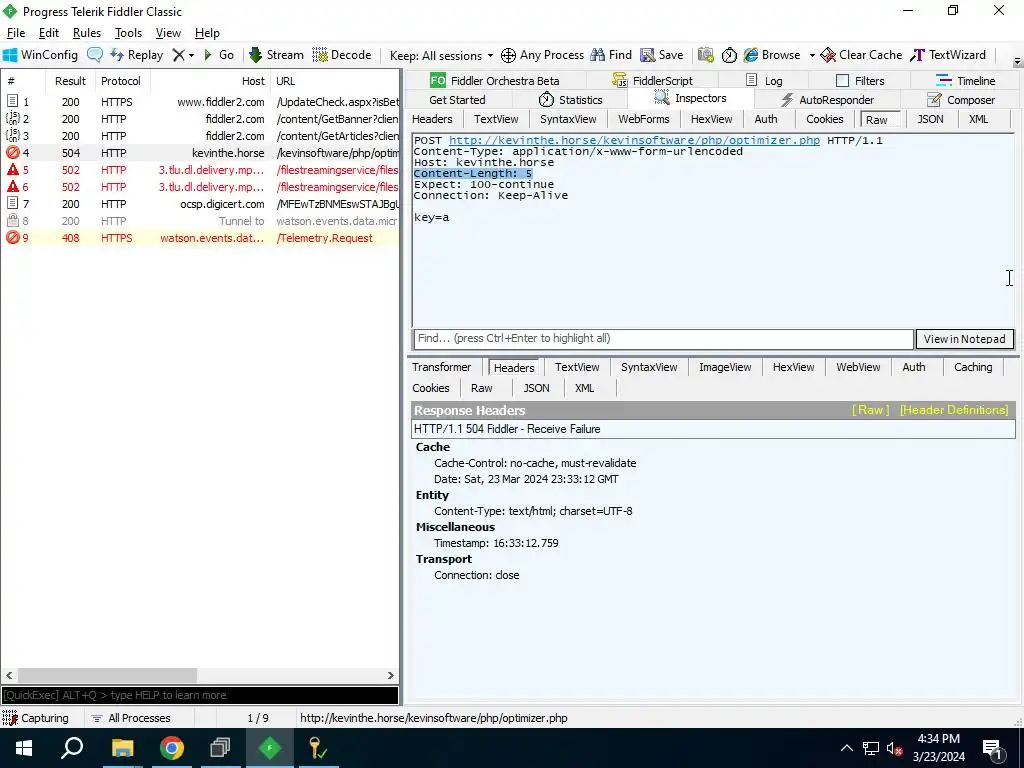
Task: Replay the selected session
Action: click(136, 55)
